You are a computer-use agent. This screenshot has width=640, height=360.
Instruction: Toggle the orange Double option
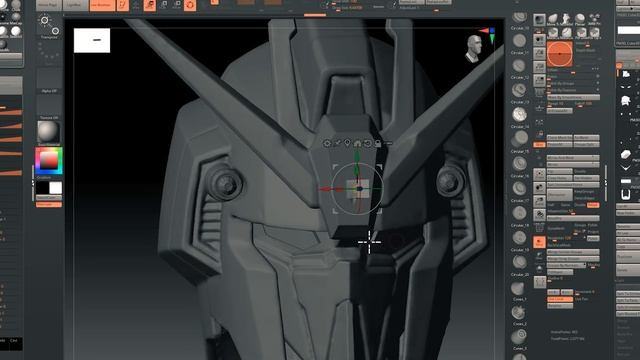pos(593,205)
